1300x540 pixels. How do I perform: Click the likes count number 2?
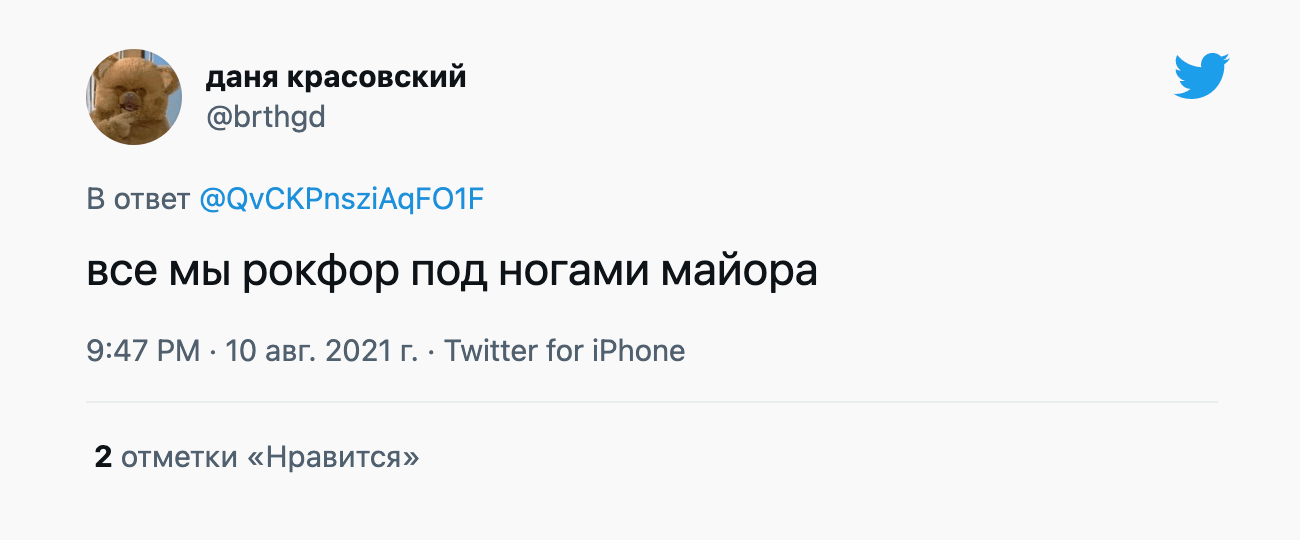(x=103, y=458)
